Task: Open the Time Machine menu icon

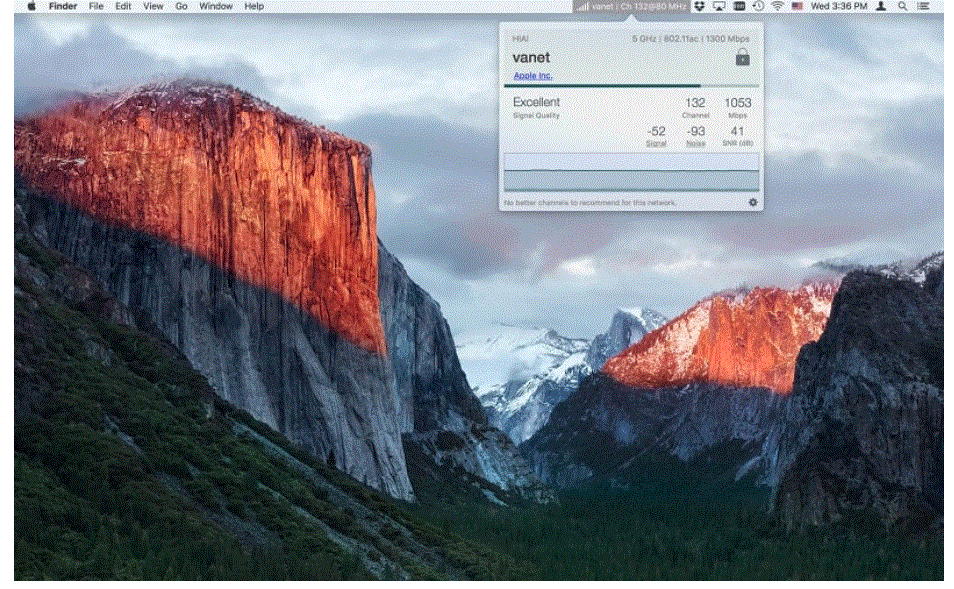Action: tap(758, 6)
